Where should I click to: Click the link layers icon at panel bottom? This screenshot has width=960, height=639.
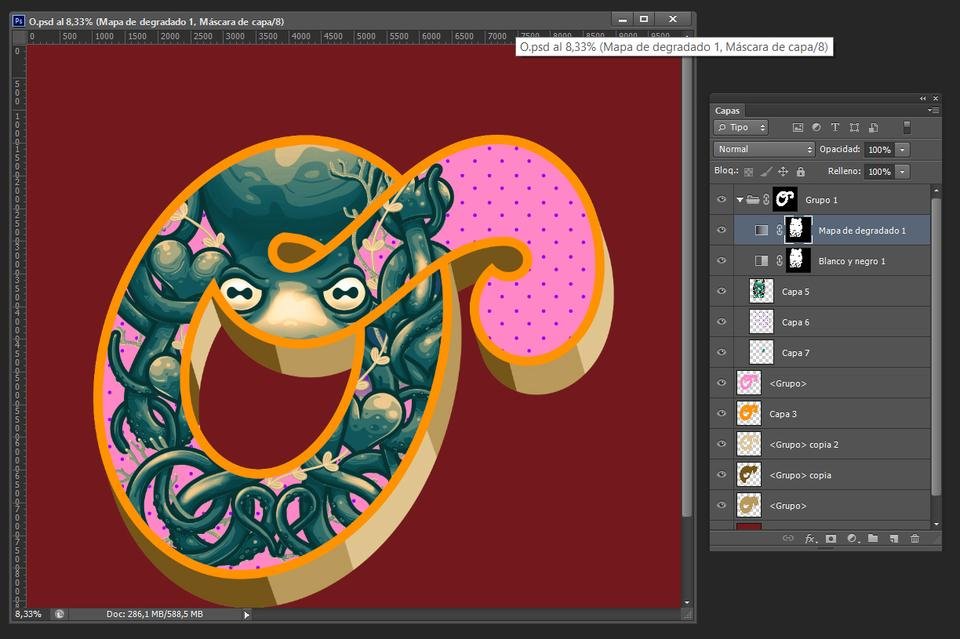[788, 539]
